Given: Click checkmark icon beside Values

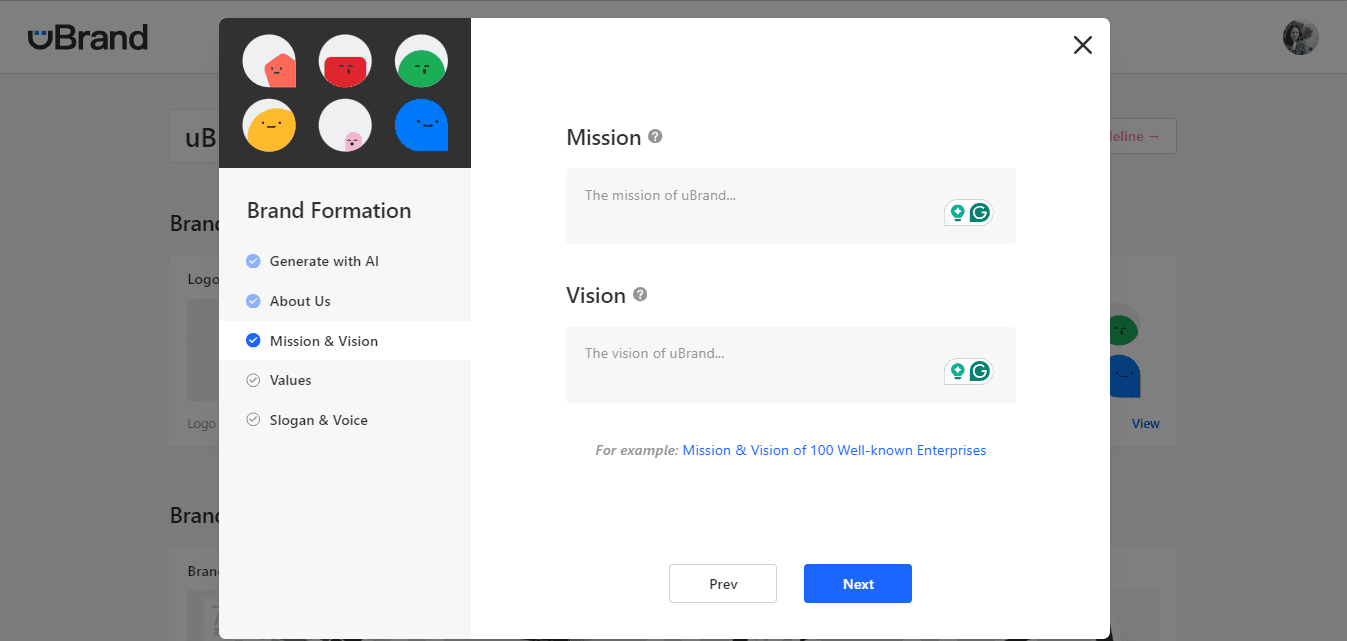Looking at the screenshot, I should [x=253, y=380].
